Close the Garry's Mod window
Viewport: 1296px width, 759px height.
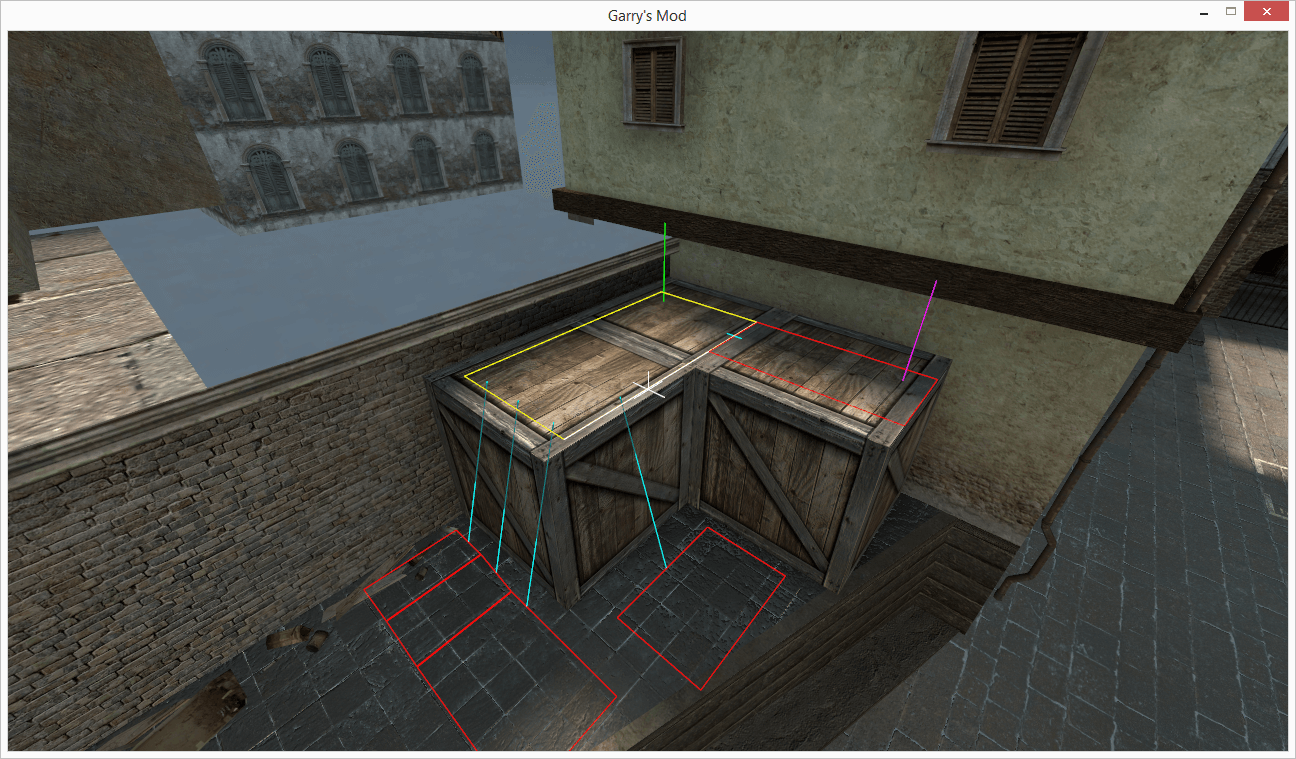point(1267,13)
